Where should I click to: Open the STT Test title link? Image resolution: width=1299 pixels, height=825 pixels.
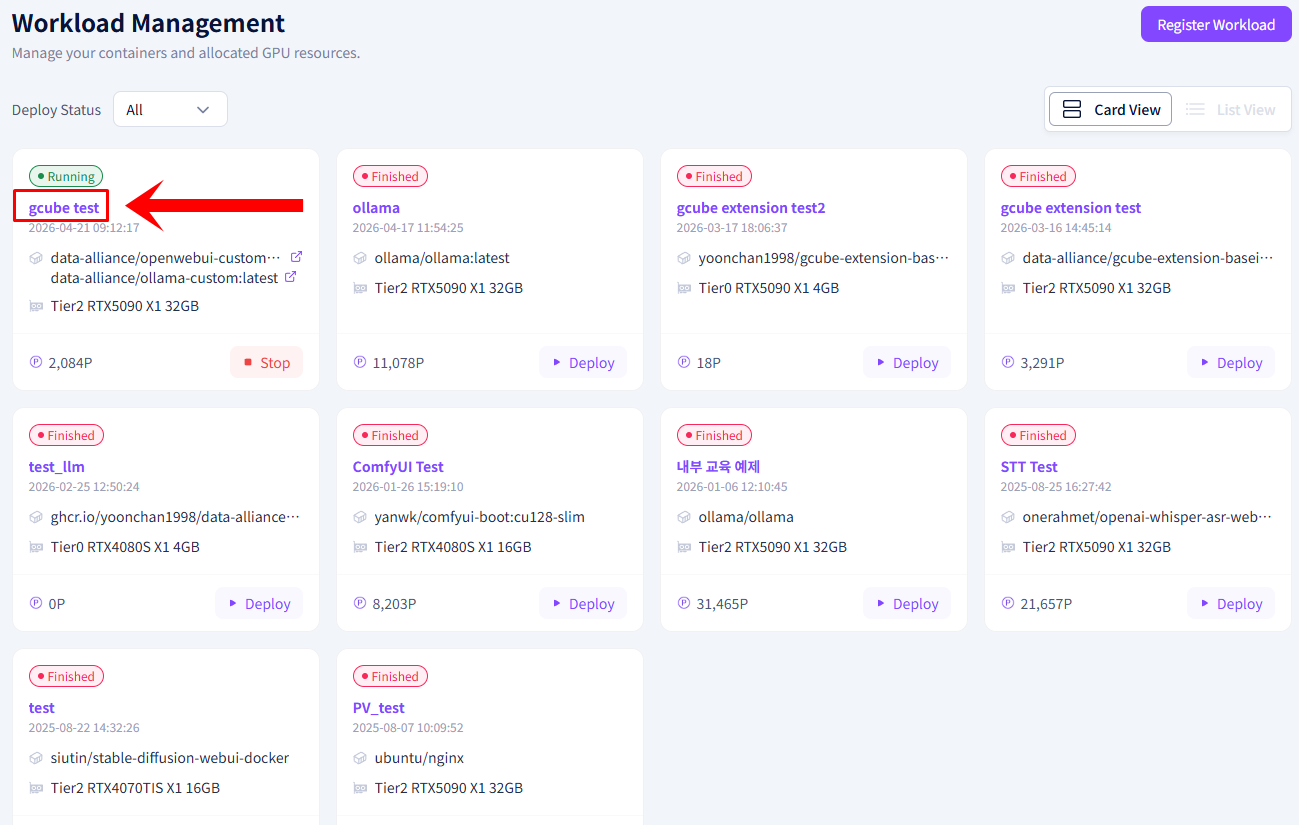[1029, 467]
